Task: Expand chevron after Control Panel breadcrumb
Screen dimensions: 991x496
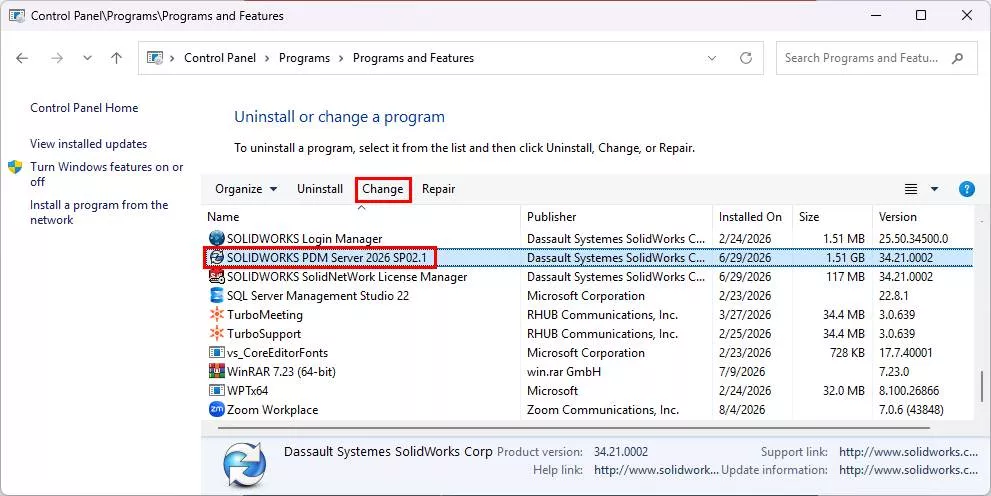Action: pos(267,58)
